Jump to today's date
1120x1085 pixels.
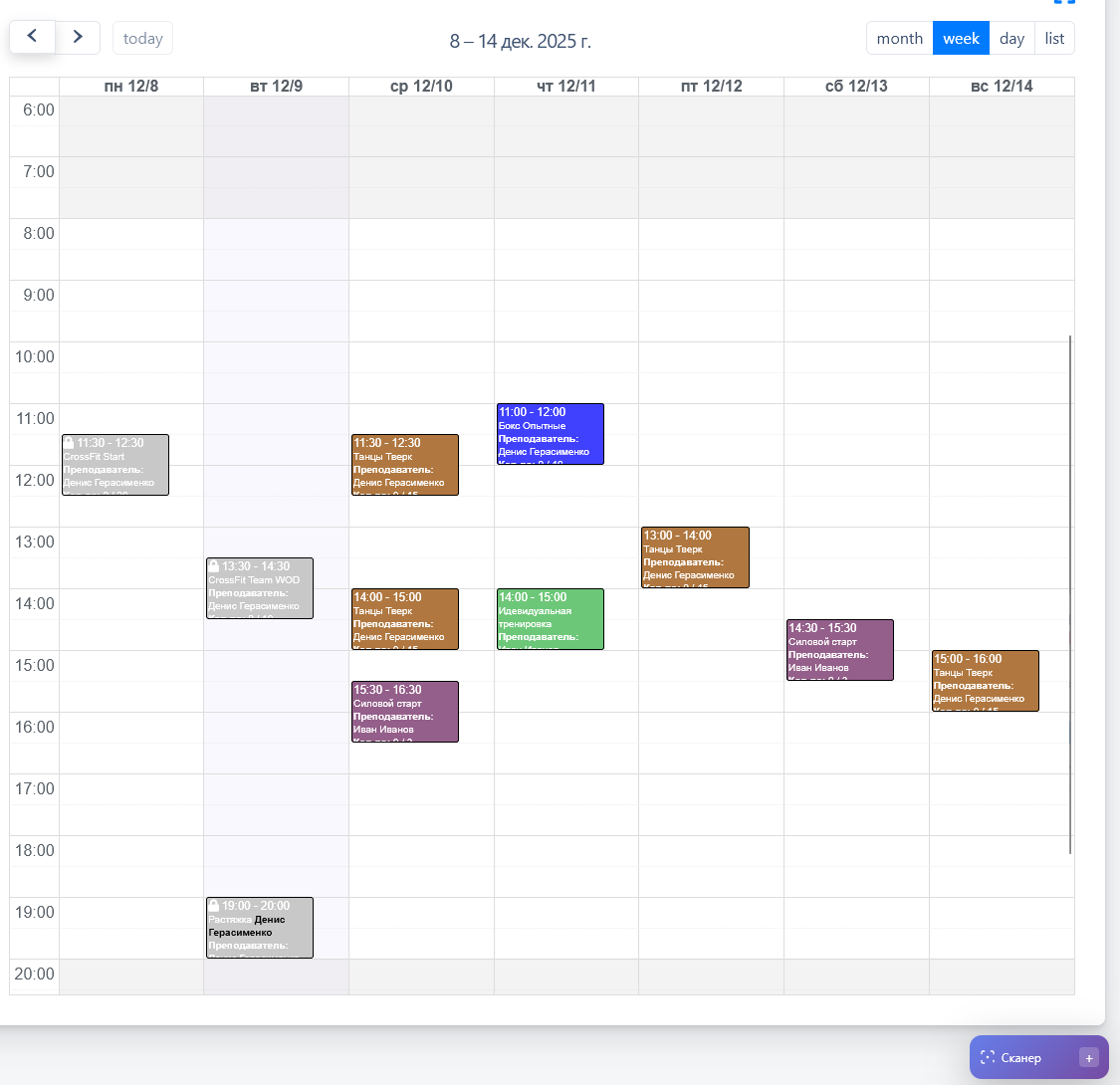click(142, 38)
